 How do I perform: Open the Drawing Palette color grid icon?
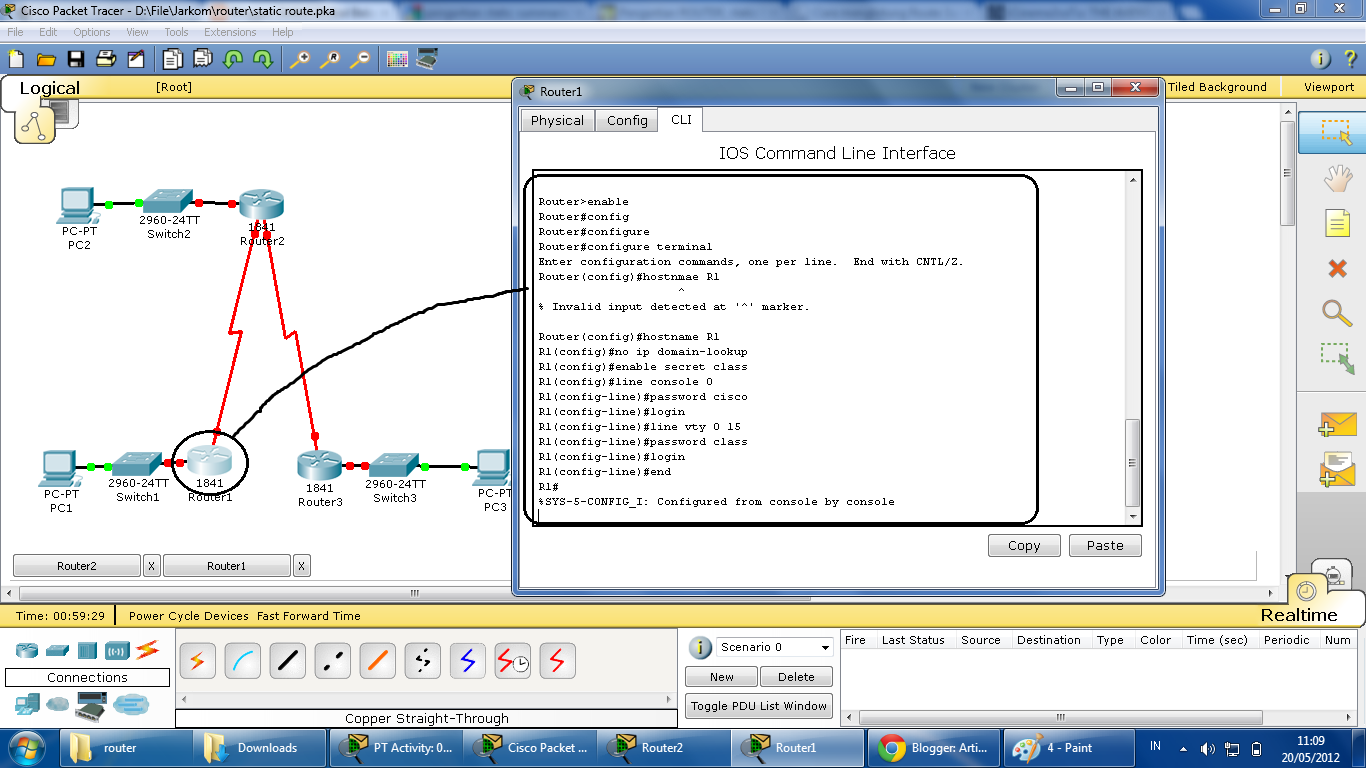coord(397,59)
